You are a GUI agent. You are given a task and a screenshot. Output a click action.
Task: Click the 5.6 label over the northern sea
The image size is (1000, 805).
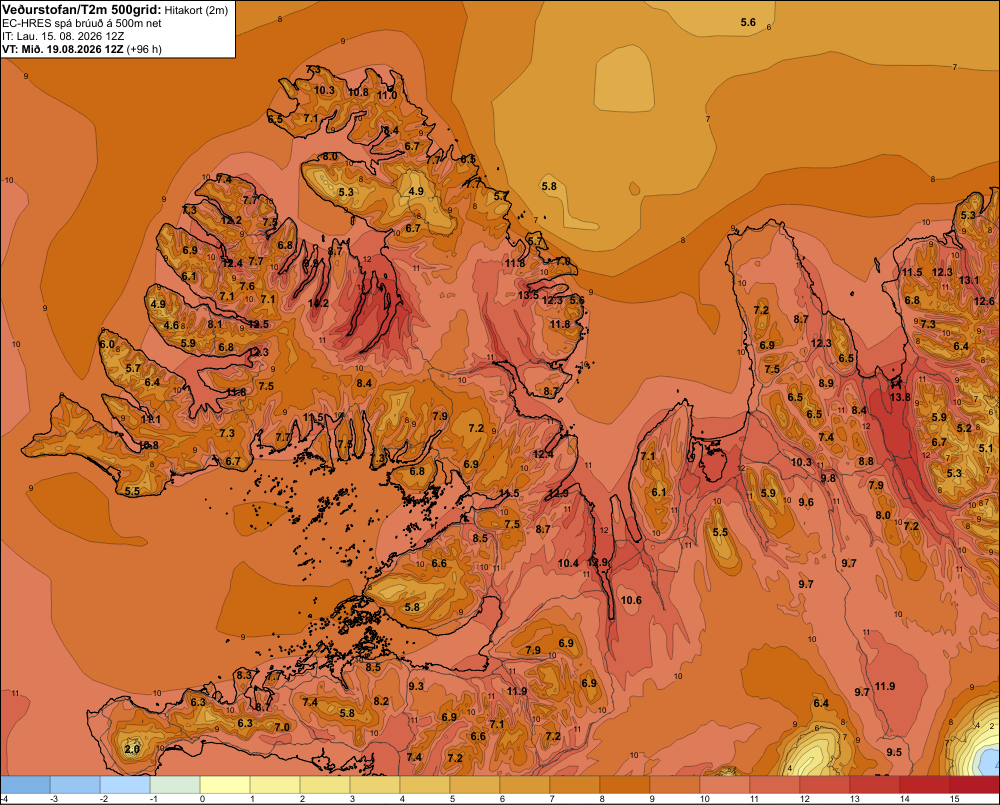(x=748, y=22)
